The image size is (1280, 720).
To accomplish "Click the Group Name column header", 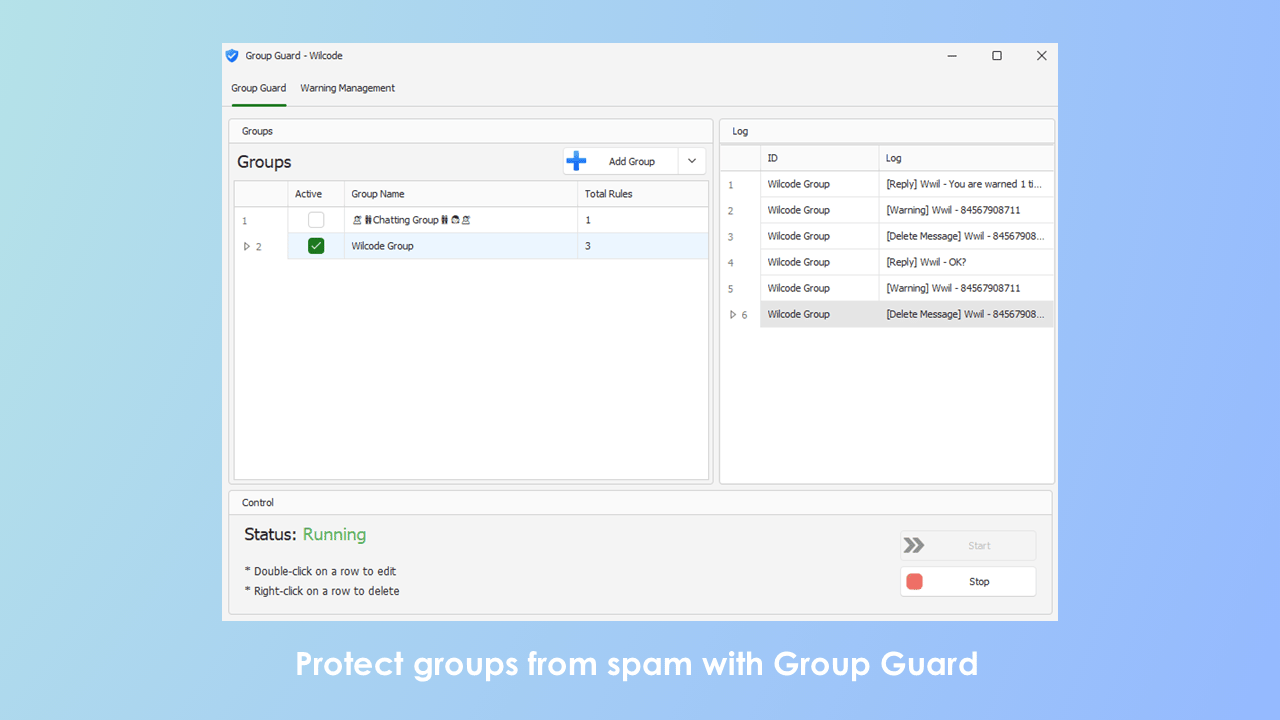I will point(460,194).
